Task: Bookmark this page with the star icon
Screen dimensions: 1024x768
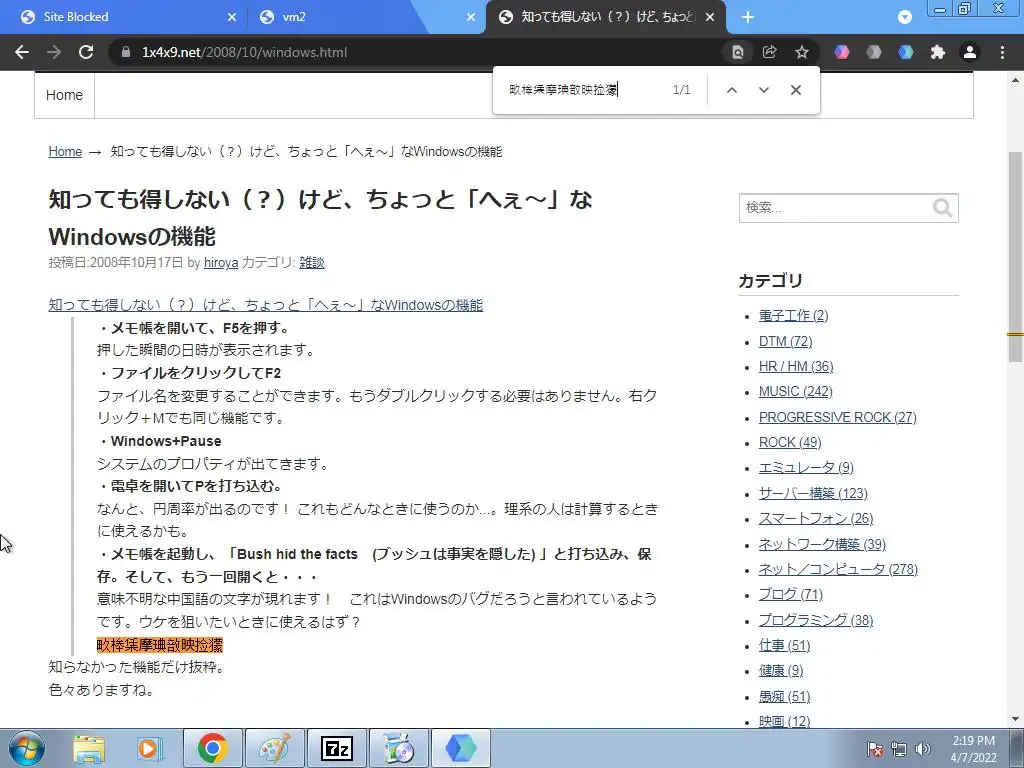Action: tap(801, 52)
